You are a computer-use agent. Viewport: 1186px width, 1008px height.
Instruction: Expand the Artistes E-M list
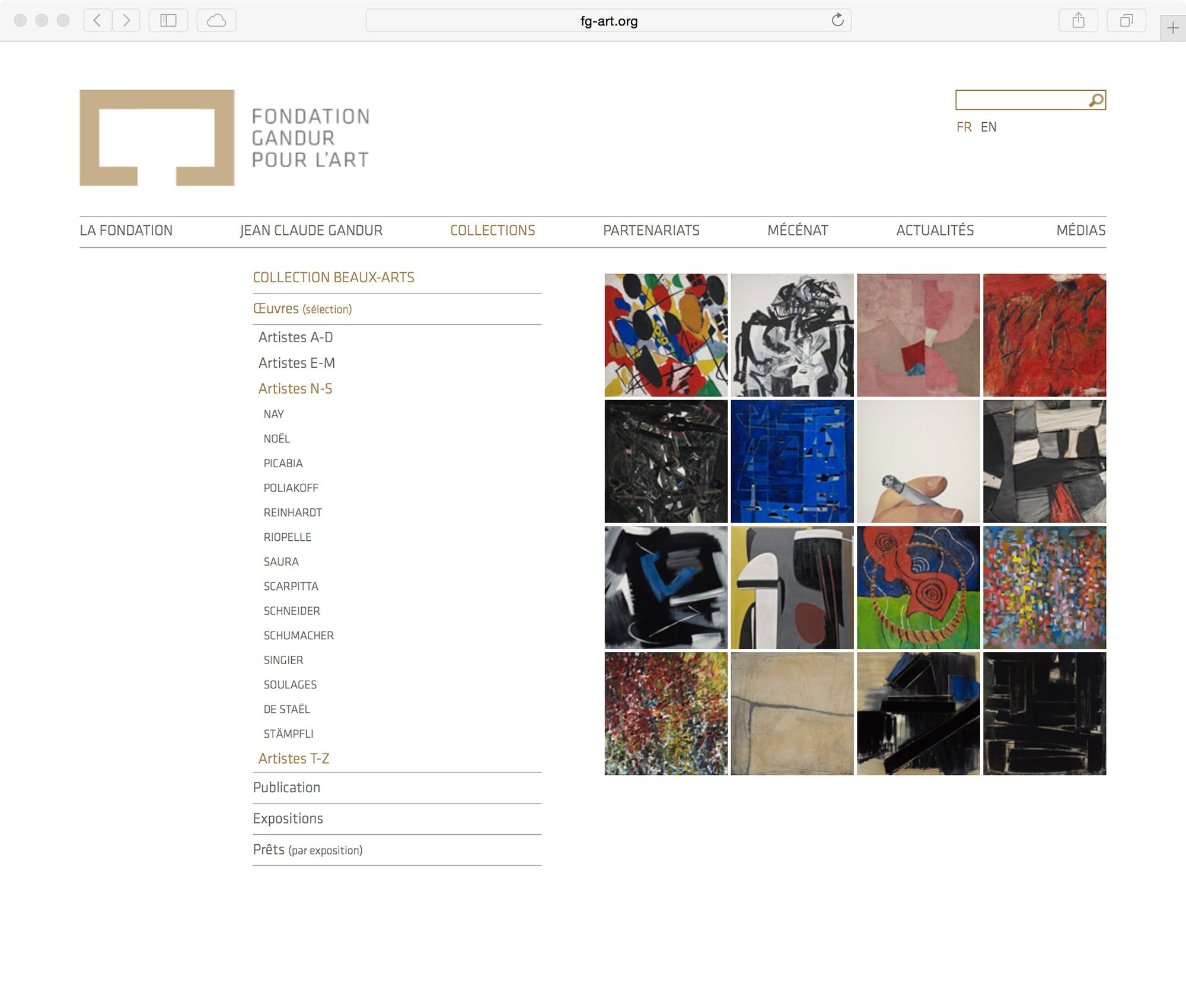click(x=296, y=363)
